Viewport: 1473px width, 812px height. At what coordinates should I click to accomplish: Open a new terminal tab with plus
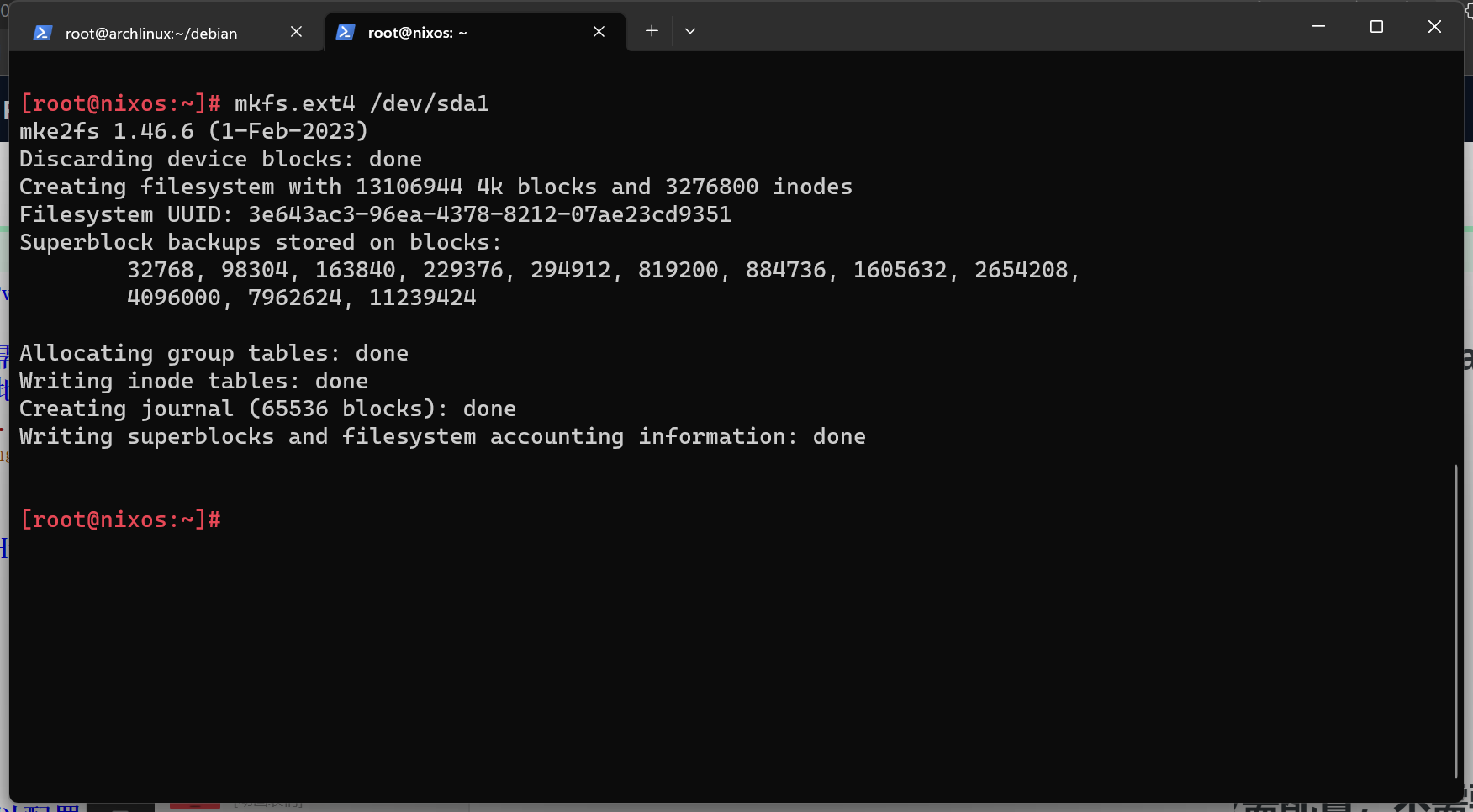click(x=652, y=31)
